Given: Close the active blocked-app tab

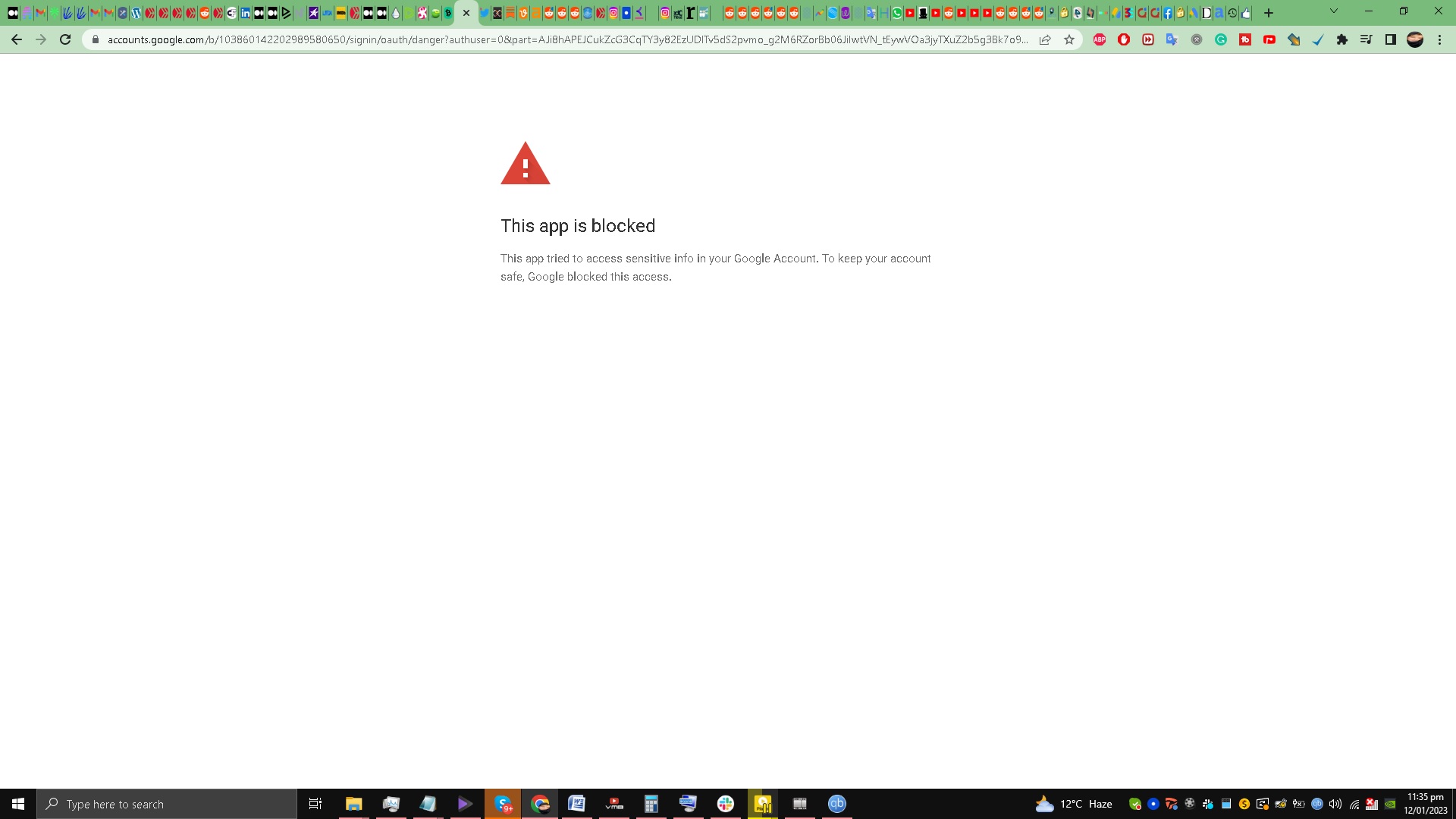Looking at the screenshot, I should 466,13.
